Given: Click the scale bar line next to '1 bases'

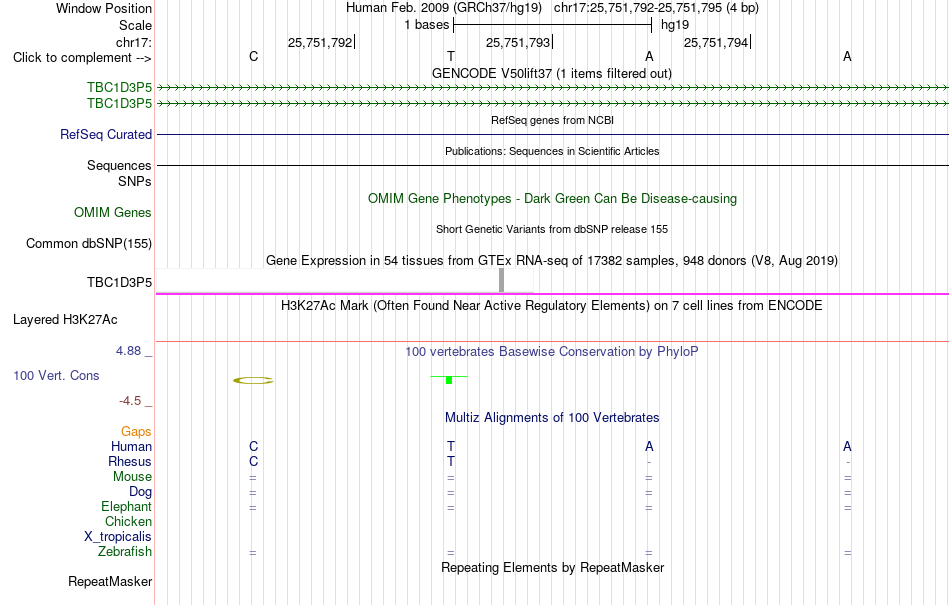Looking at the screenshot, I should 553,25.
